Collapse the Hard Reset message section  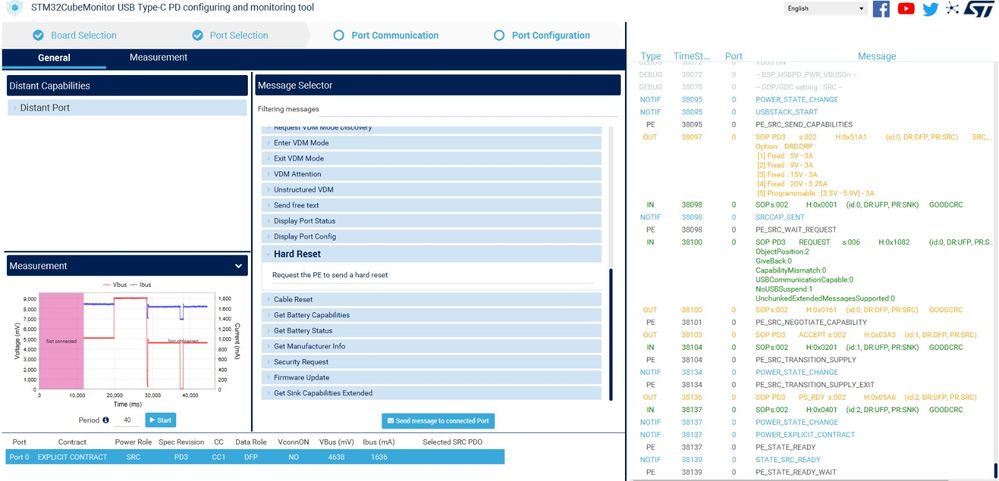[431, 254]
